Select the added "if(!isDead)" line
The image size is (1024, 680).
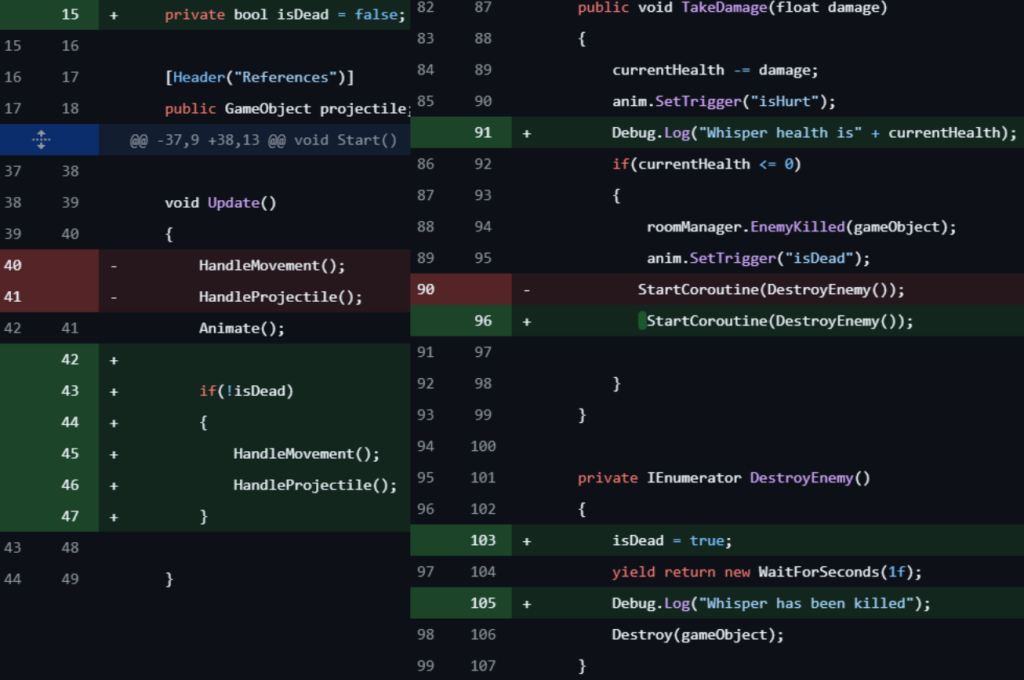[246, 391]
